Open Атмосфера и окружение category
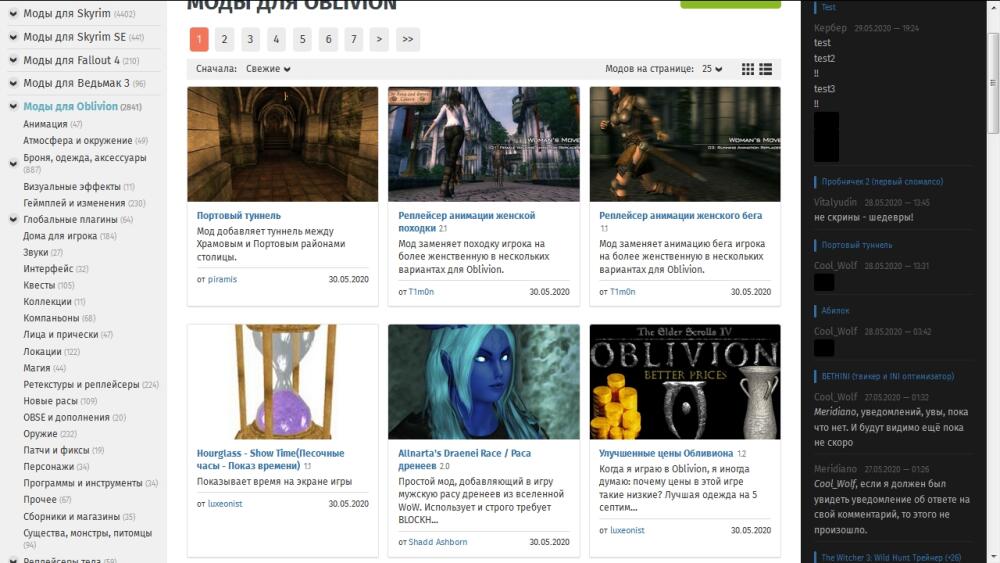This screenshot has width=1000, height=563. tap(78, 140)
